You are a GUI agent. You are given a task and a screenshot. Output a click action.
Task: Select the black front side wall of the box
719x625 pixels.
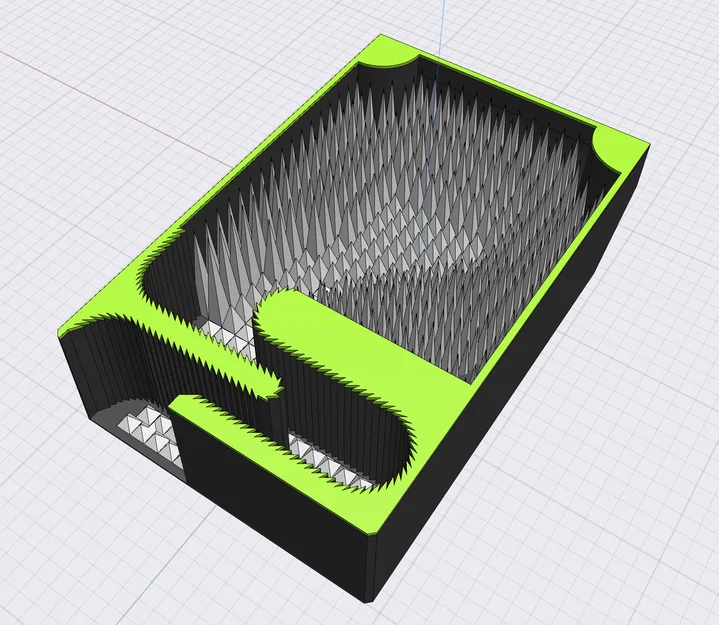pyautogui.click(x=275, y=504)
